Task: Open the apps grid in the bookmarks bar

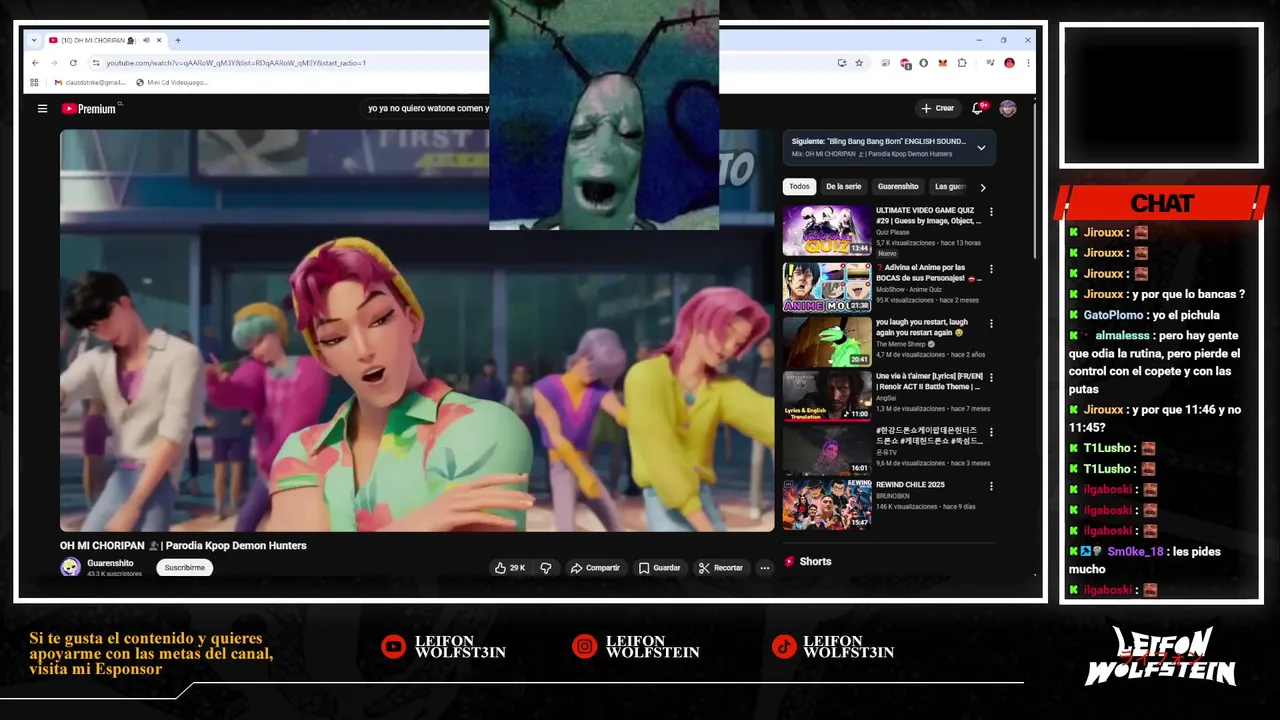Action: [x=34, y=82]
